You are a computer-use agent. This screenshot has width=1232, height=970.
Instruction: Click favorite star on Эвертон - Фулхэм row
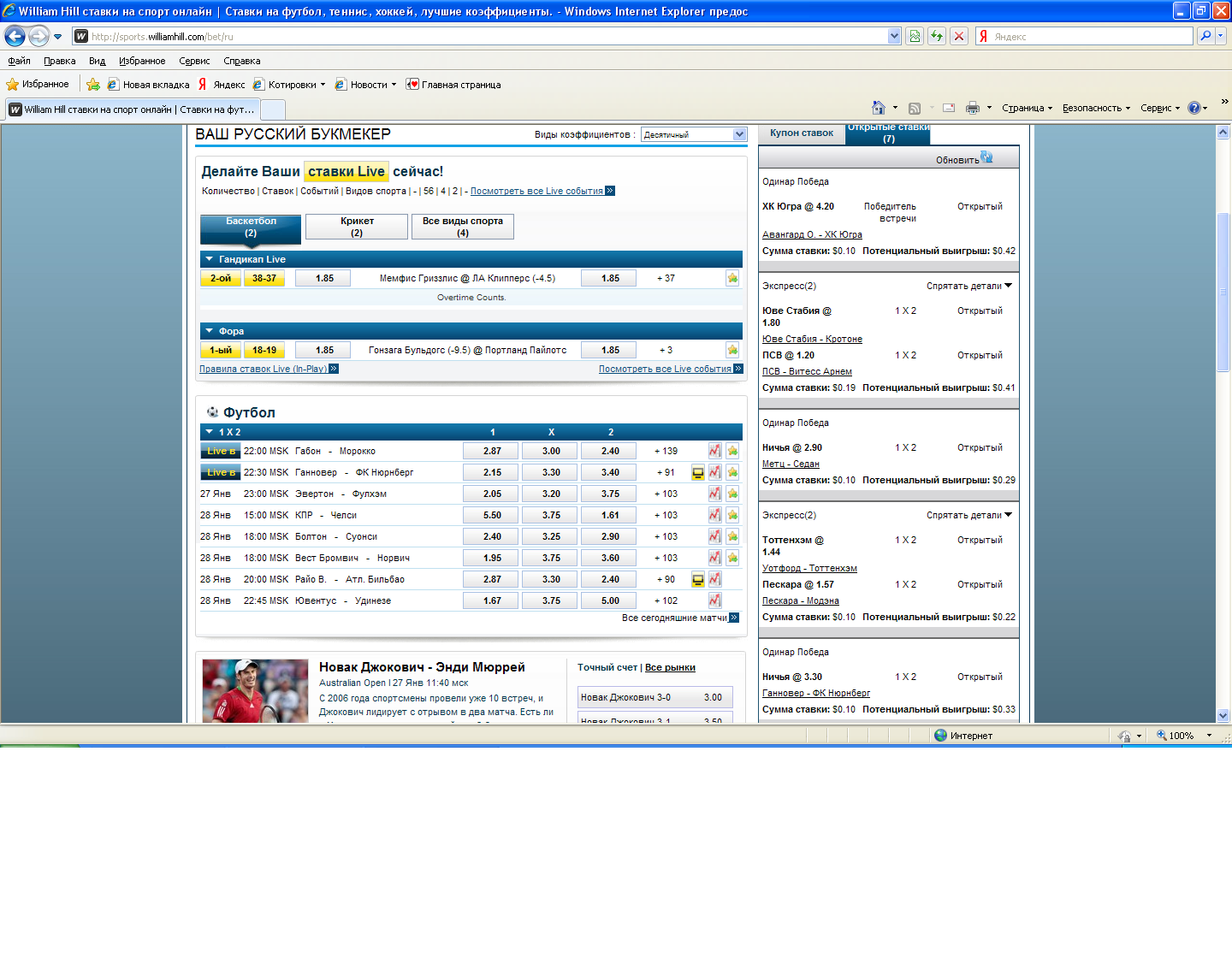(x=732, y=494)
